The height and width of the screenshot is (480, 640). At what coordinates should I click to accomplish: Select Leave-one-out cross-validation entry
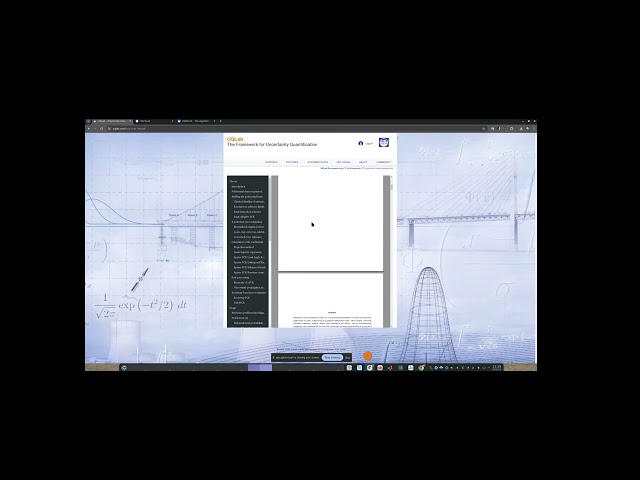click(249, 232)
